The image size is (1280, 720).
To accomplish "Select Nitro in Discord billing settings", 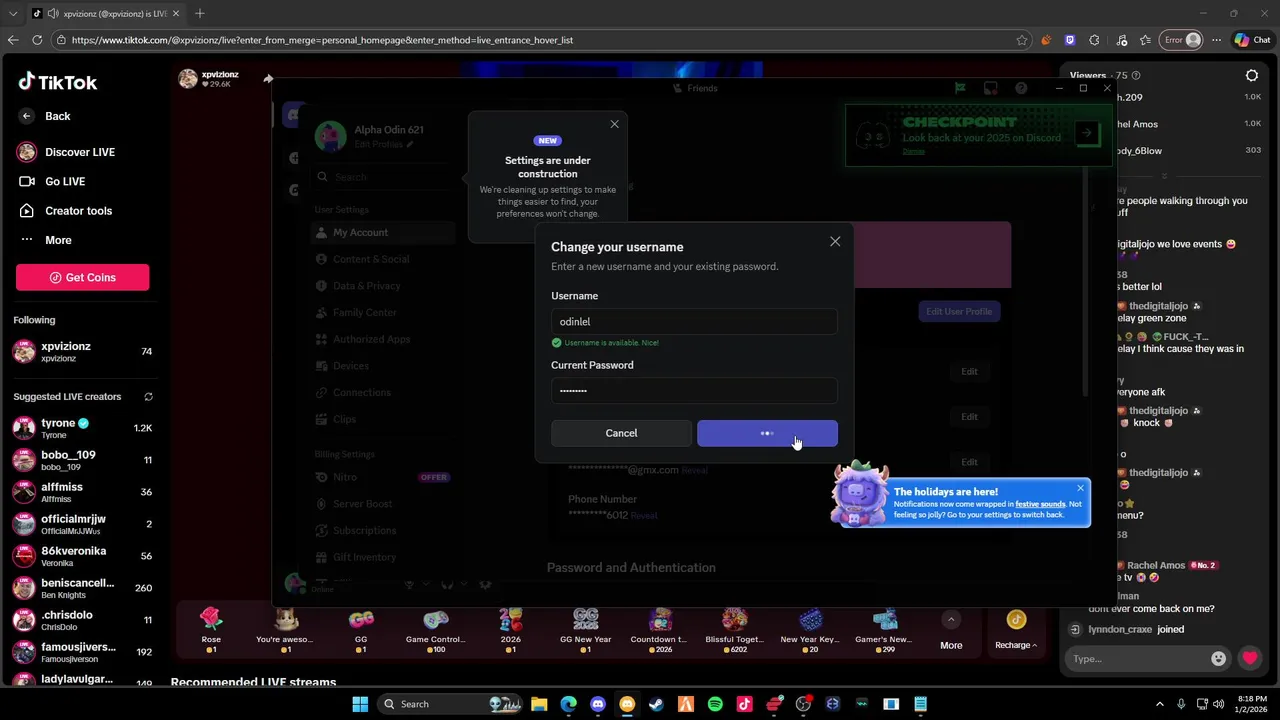I will (x=382, y=477).
